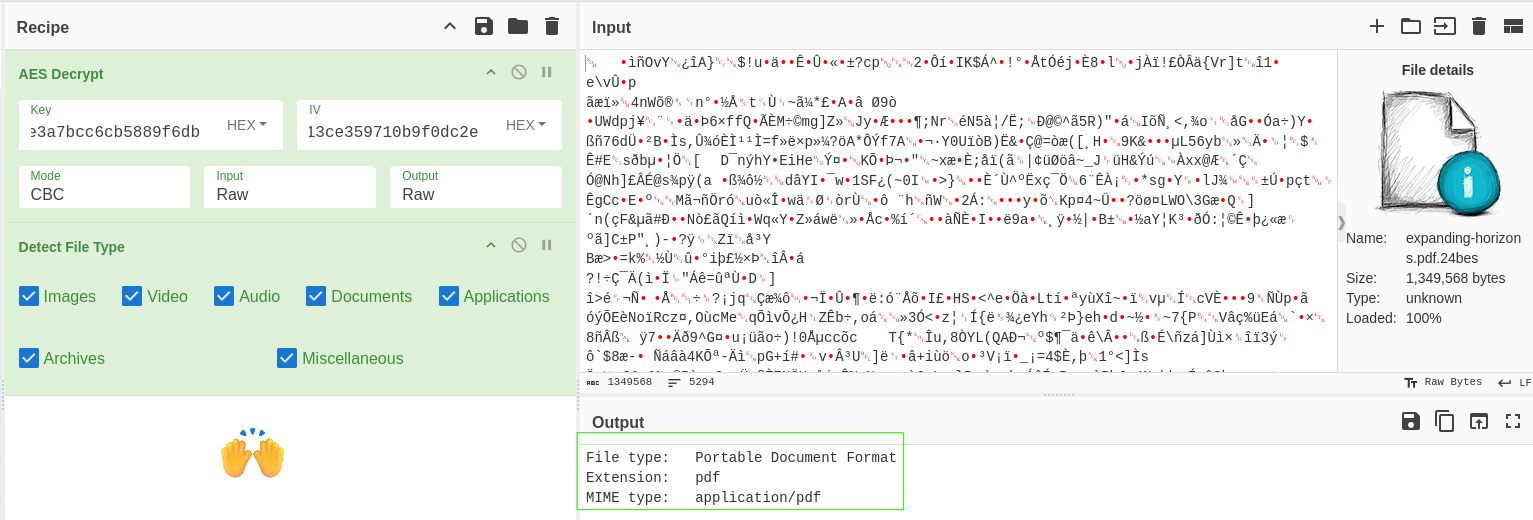This screenshot has width=1533, height=520.
Task: Add a new input tab
Action: (x=1377, y=26)
